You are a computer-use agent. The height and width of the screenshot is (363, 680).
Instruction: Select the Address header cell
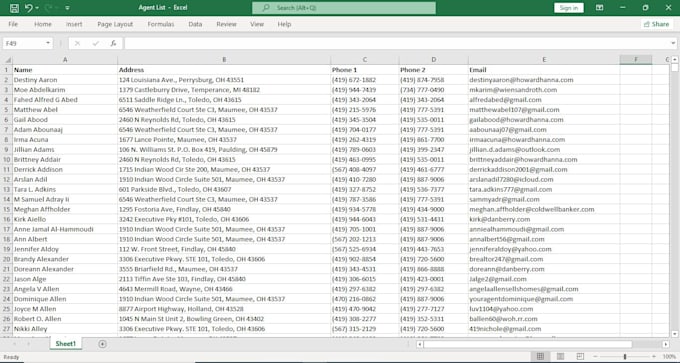(224, 70)
